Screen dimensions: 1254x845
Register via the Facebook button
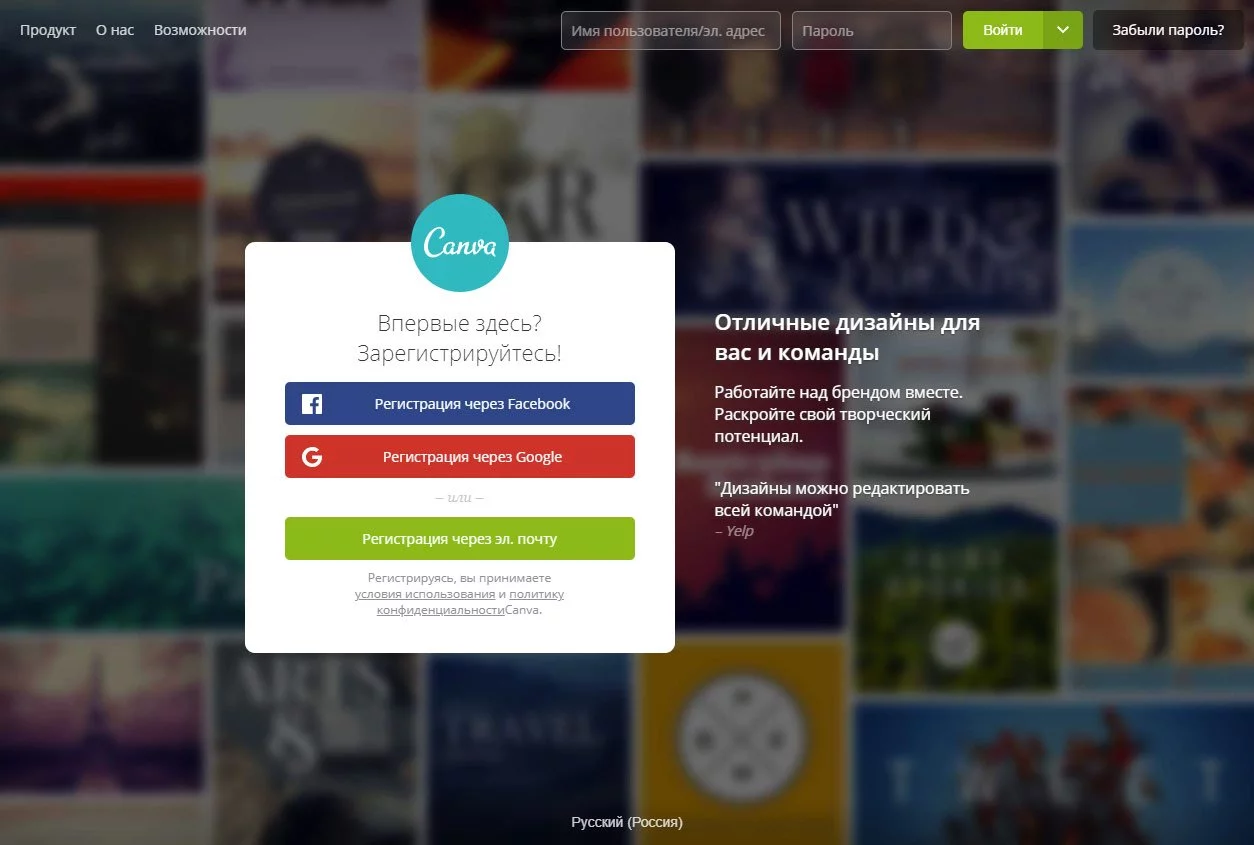point(460,404)
